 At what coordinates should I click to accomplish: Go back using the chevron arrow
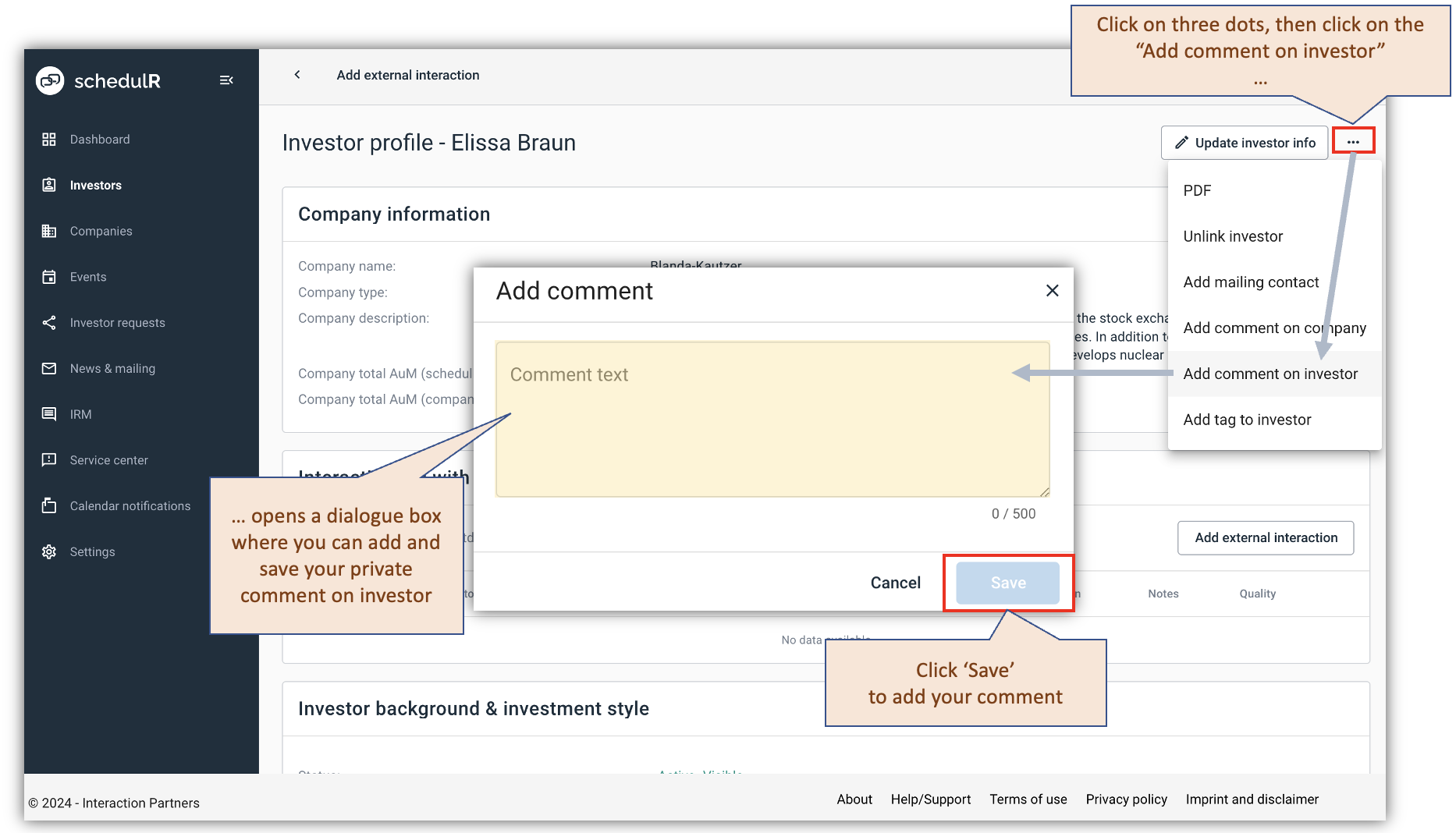click(x=297, y=74)
